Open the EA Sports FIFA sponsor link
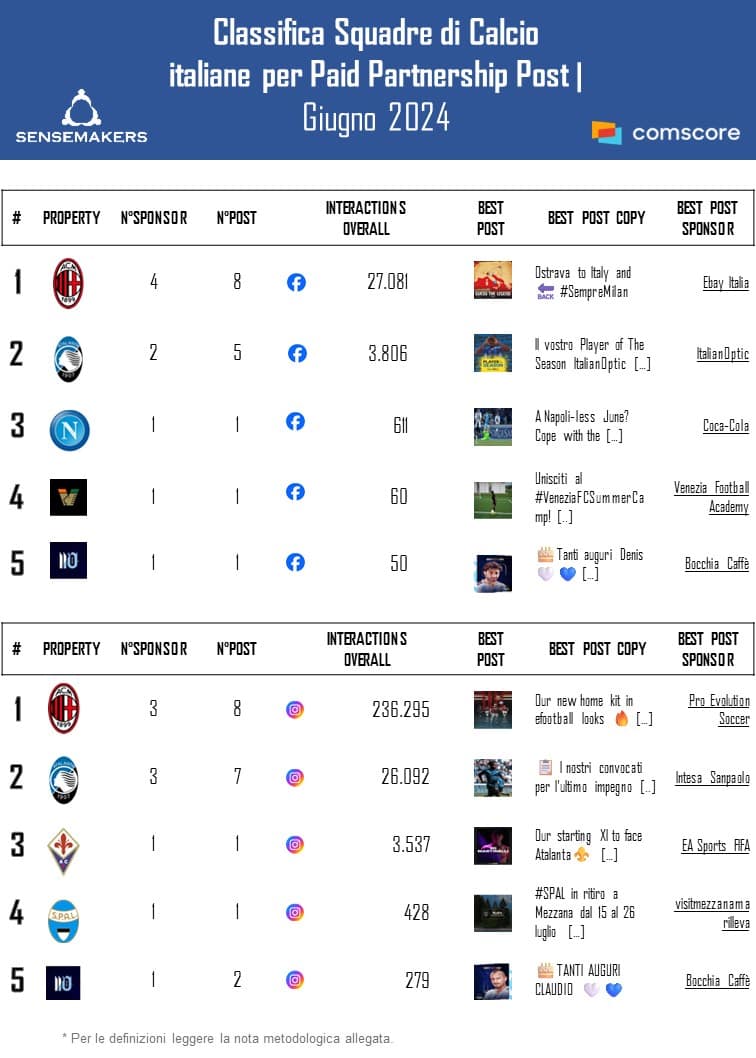The image size is (756, 1058). (x=715, y=846)
